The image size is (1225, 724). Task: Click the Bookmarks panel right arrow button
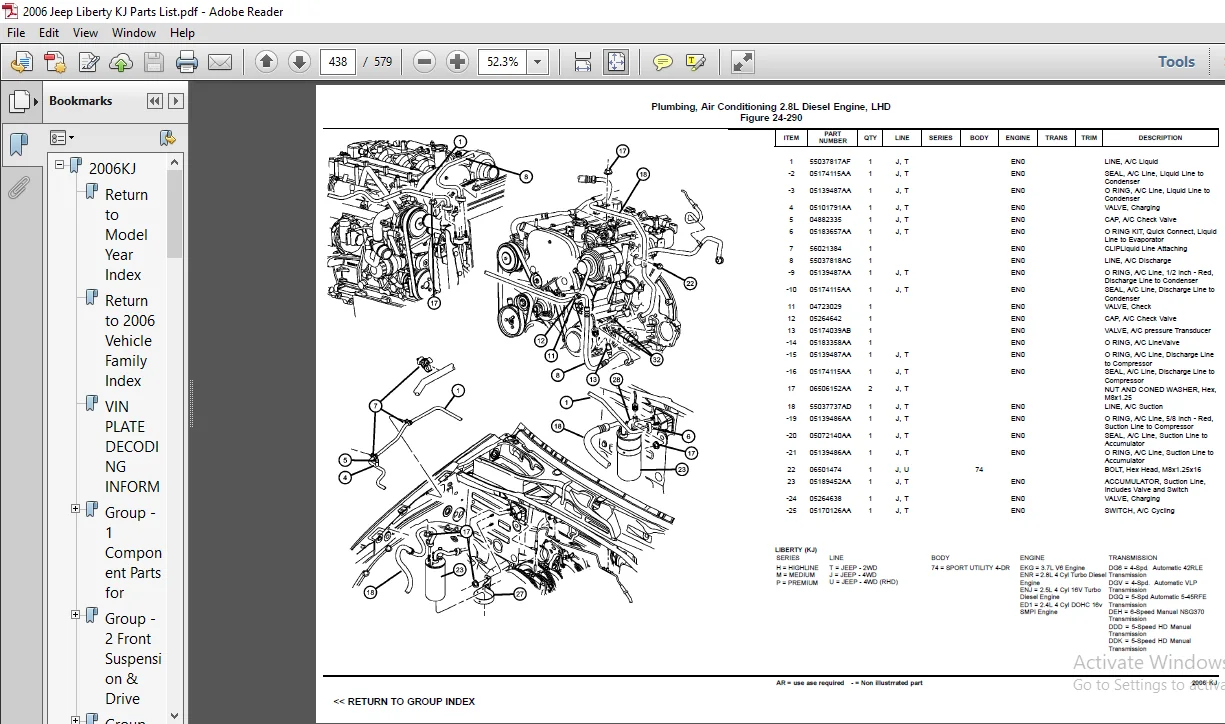coord(176,101)
